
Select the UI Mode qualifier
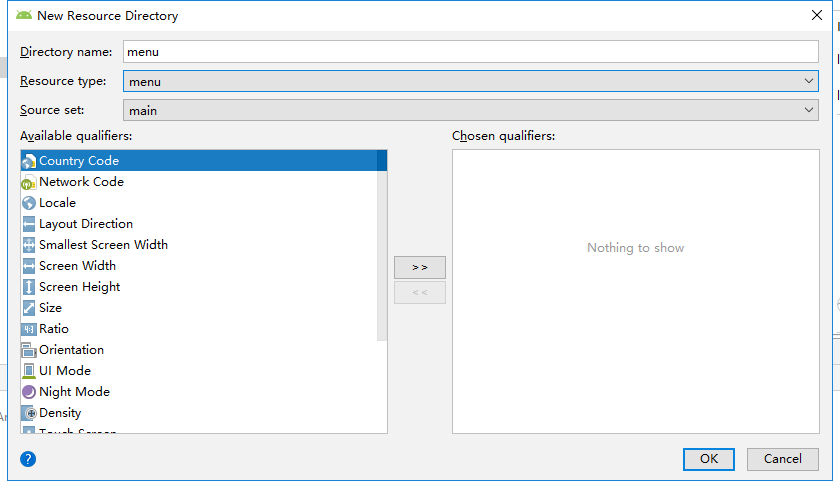199,371
